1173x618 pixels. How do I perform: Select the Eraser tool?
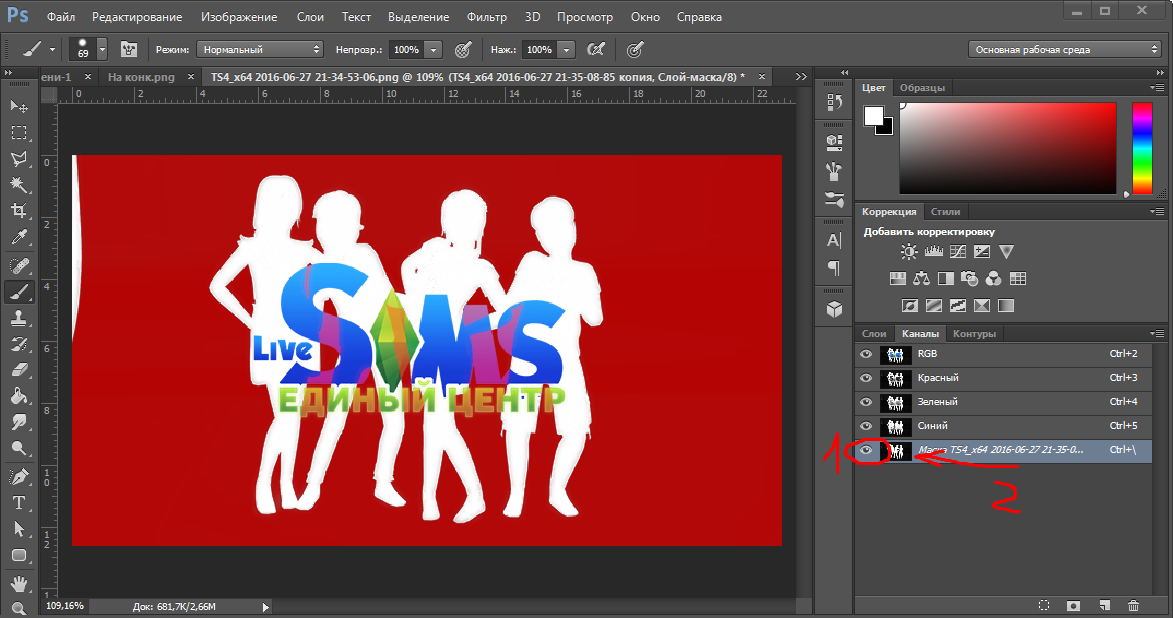pos(19,370)
